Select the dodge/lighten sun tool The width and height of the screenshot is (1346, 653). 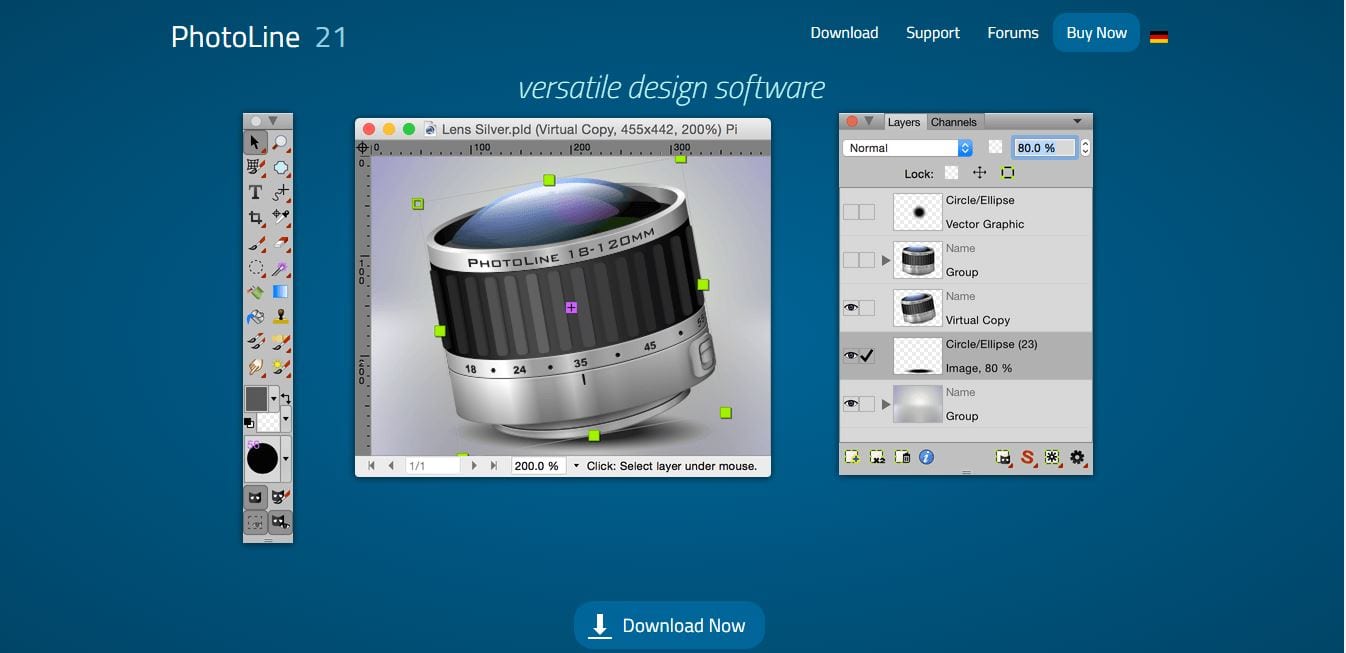coord(281,367)
